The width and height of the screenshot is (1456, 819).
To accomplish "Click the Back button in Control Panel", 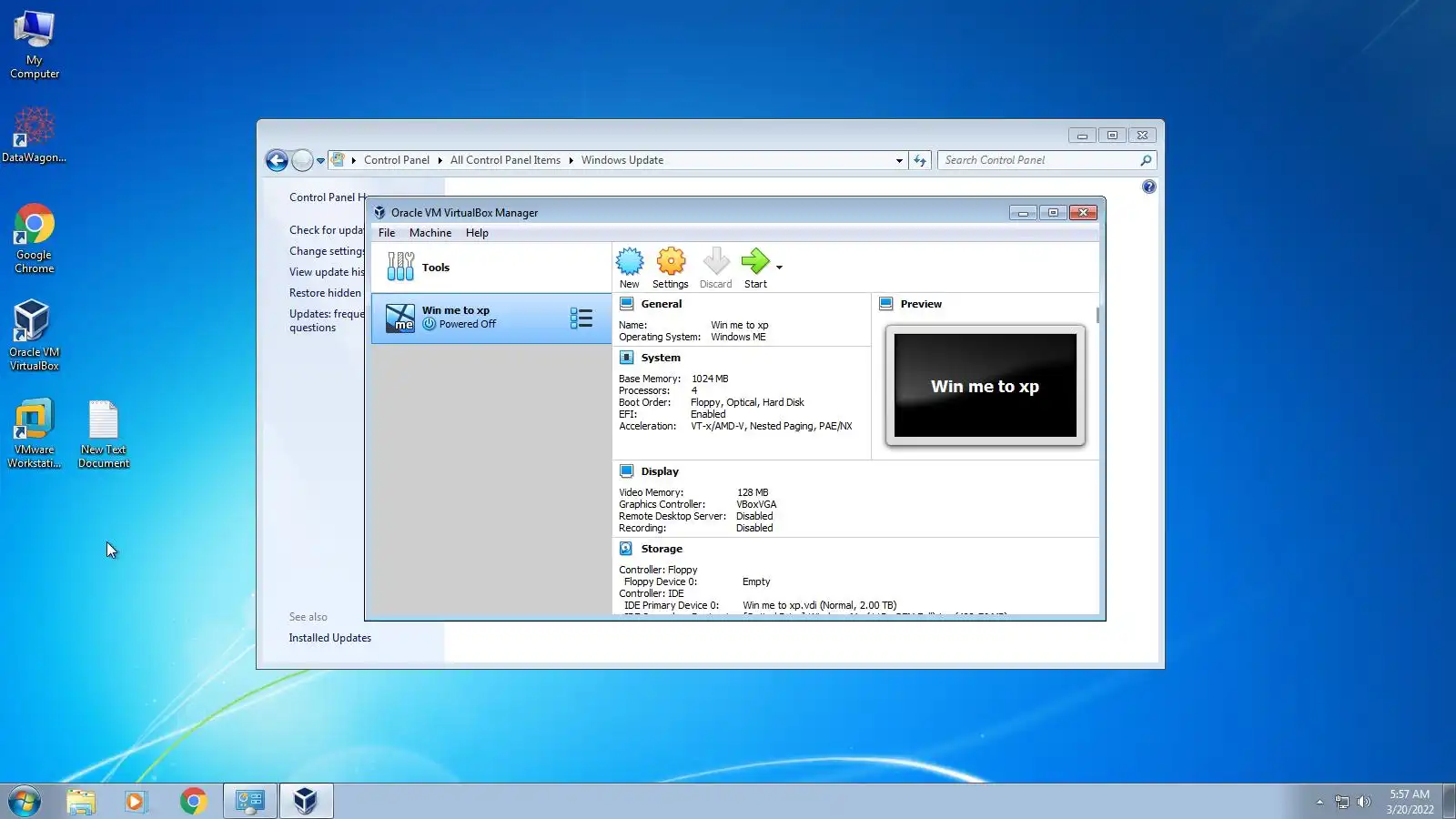I will pyautogui.click(x=277, y=160).
